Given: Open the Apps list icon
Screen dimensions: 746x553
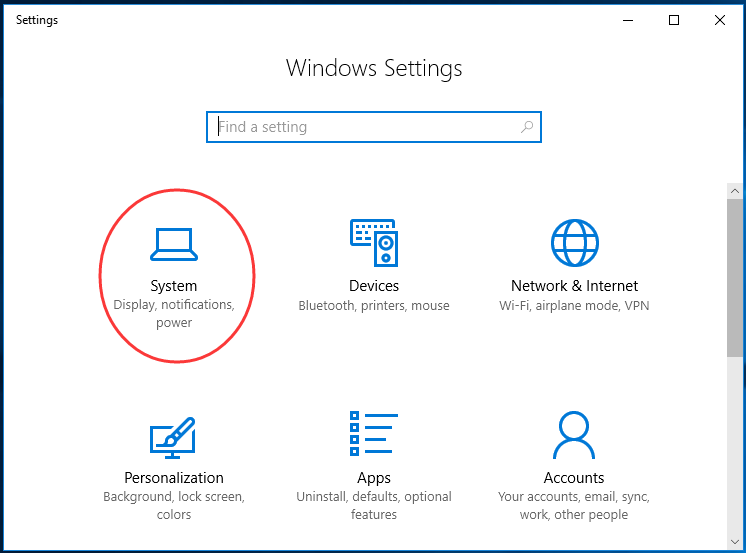Looking at the screenshot, I should click(374, 434).
